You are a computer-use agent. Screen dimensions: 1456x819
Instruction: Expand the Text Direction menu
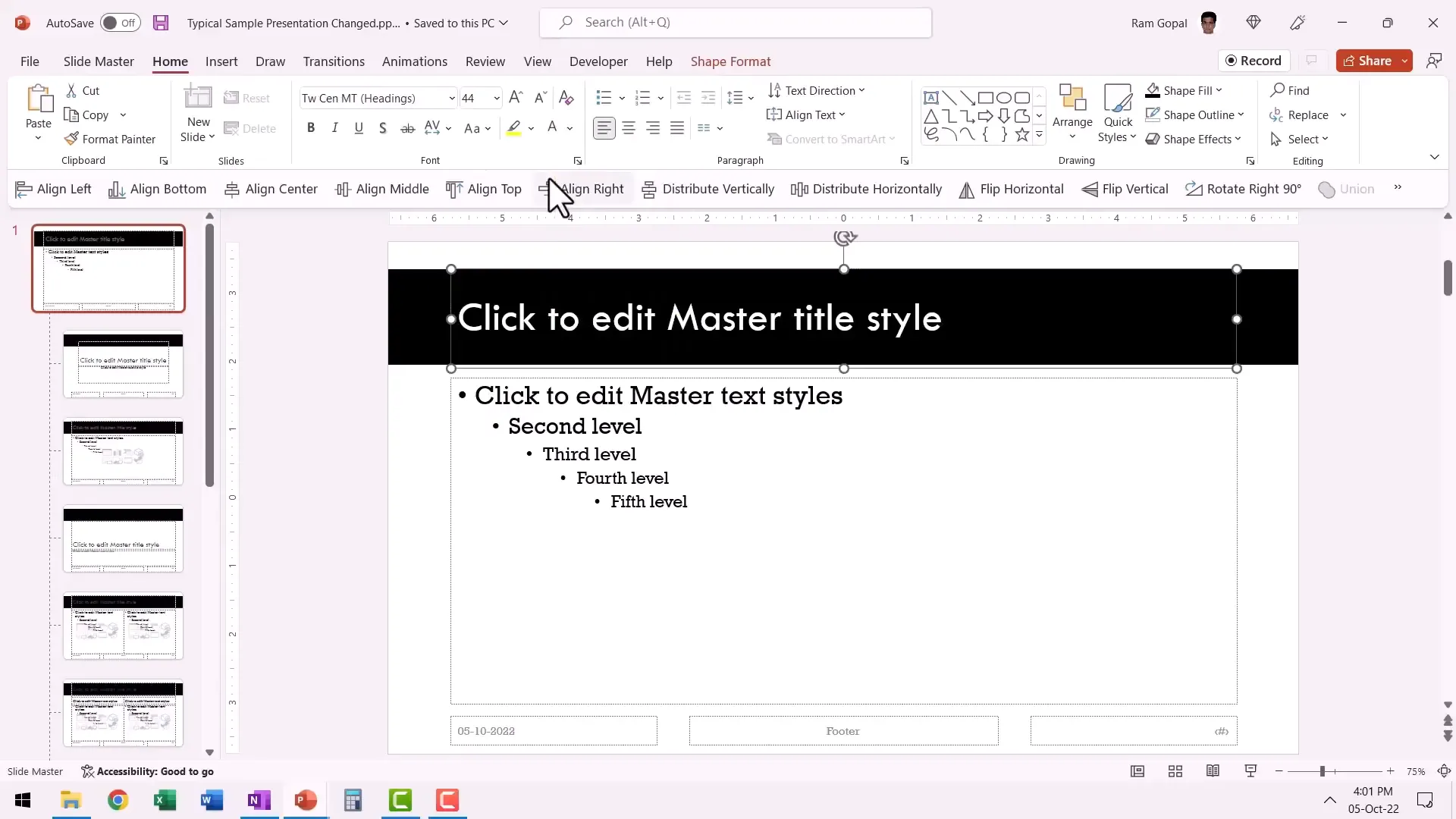click(861, 90)
